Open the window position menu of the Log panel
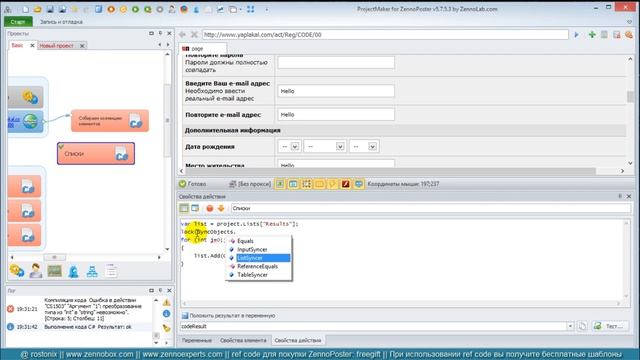This screenshot has height=360, width=640. (151, 290)
